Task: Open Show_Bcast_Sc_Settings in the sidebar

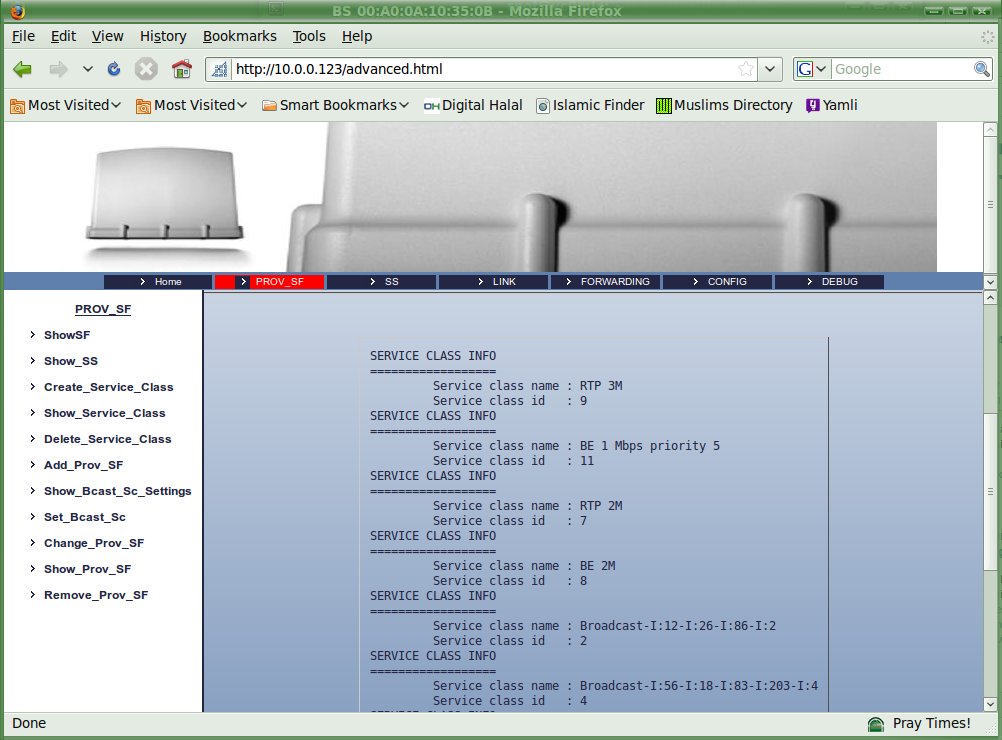Action: 118,491
